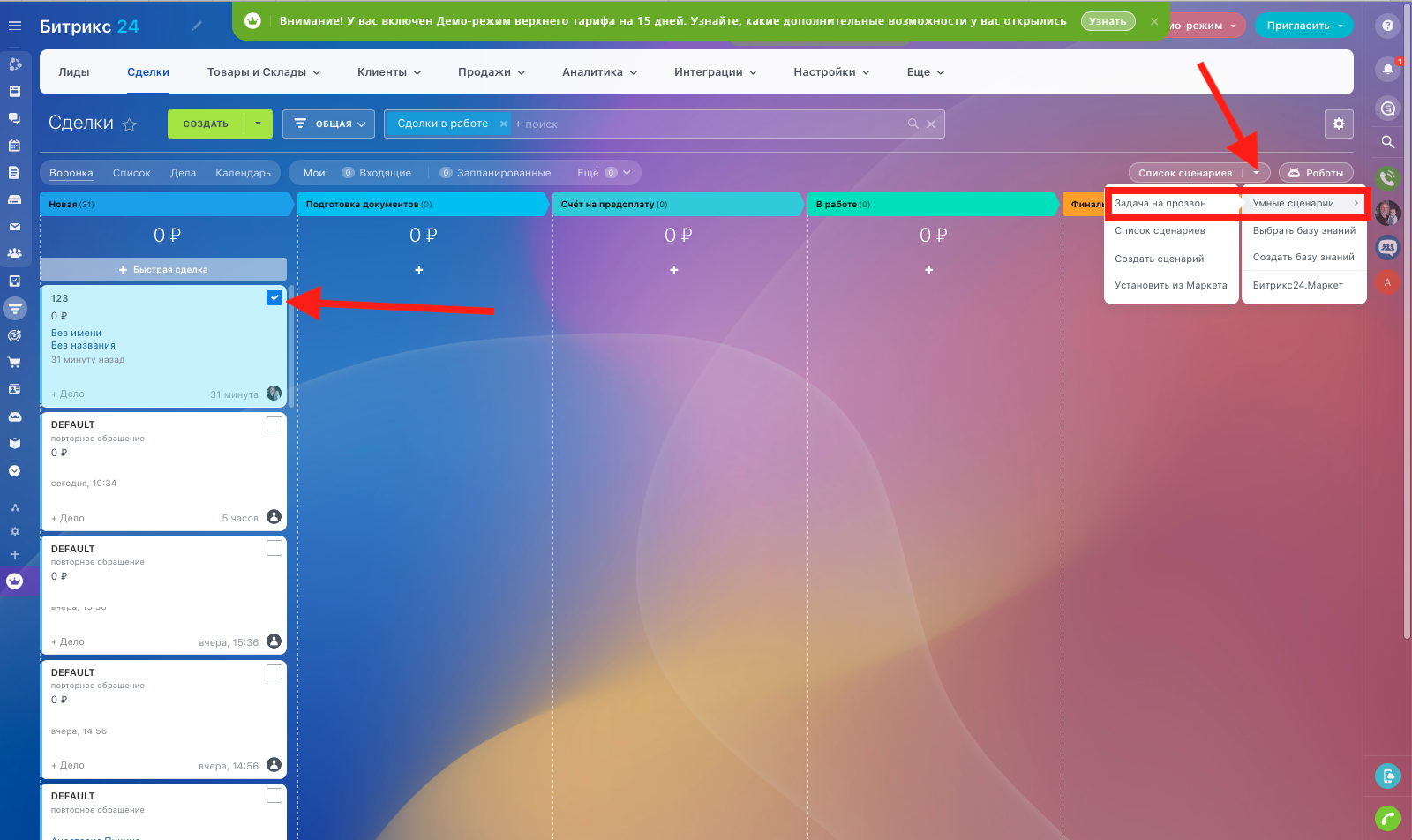Viewport: 1412px width, 840px height.
Task: Expand the Товары и Склады menu
Action: point(264,72)
